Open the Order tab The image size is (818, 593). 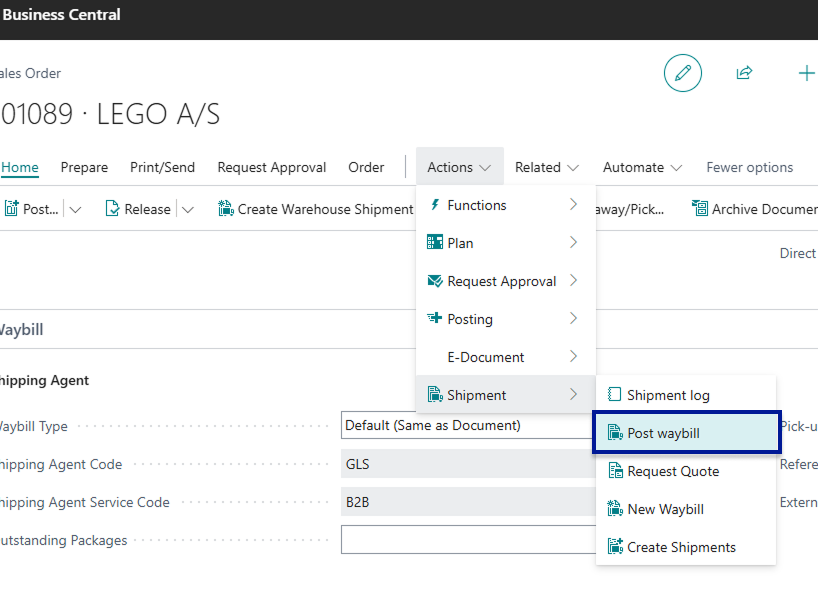tap(366, 167)
